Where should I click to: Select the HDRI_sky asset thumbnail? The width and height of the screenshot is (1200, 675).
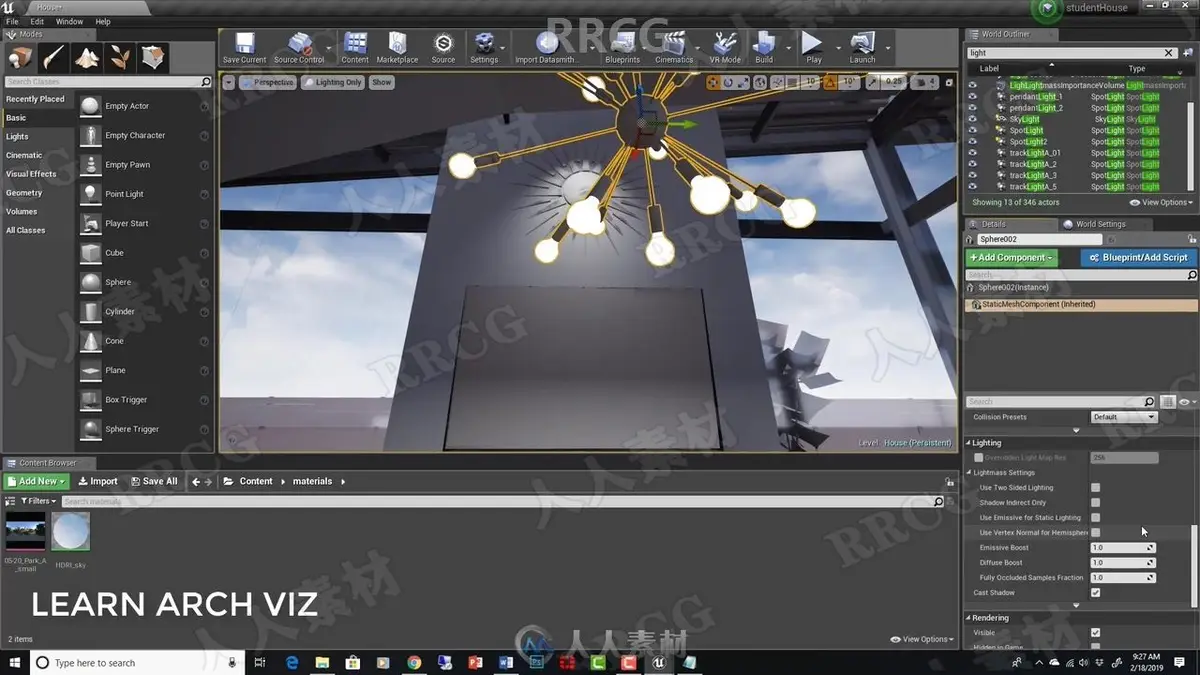(x=70, y=532)
